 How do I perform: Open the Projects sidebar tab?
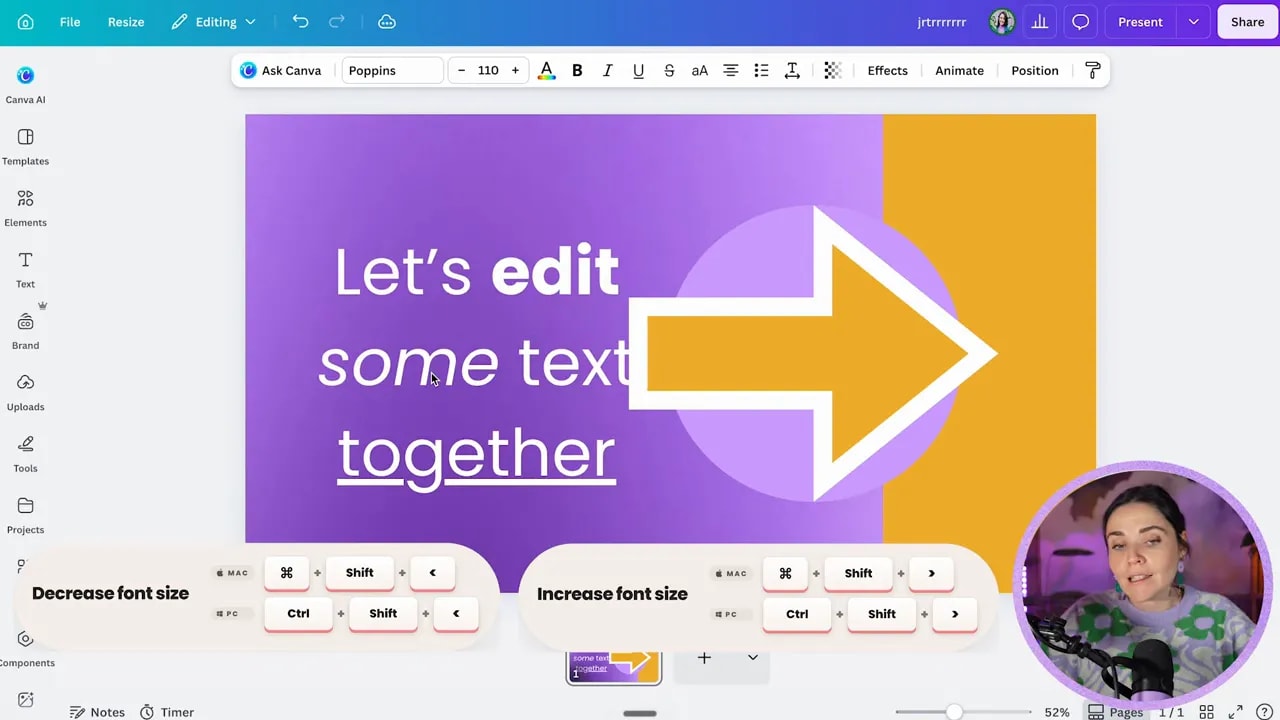pyautogui.click(x=25, y=515)
